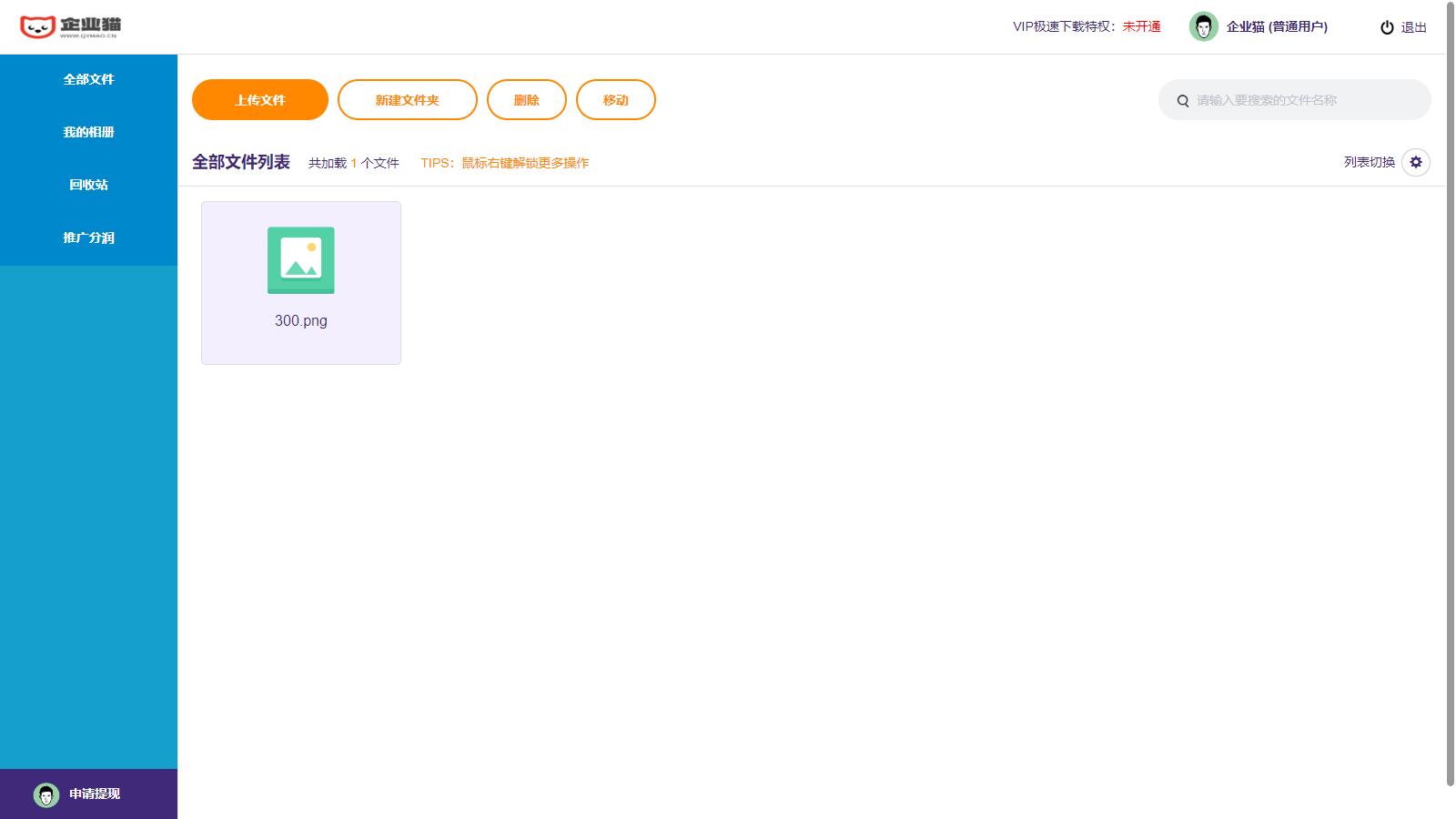Click the power icon next to 退出
Image resolution: width=1456 pixels, height=819 pixels.
pos(1386,27)
